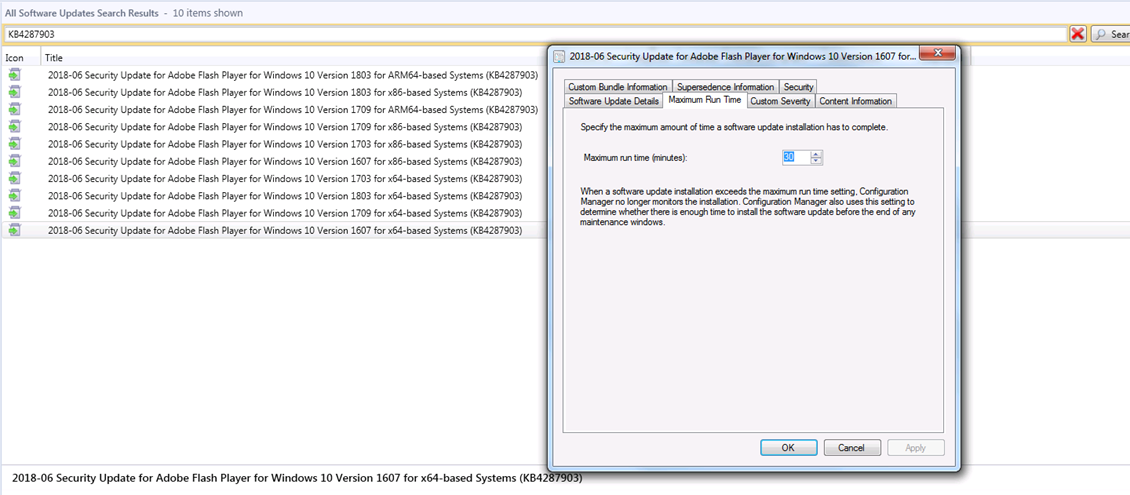This screenshot has width=1130, height=495.
Task: Click the maximum run time minutes field
Action: 796,157
